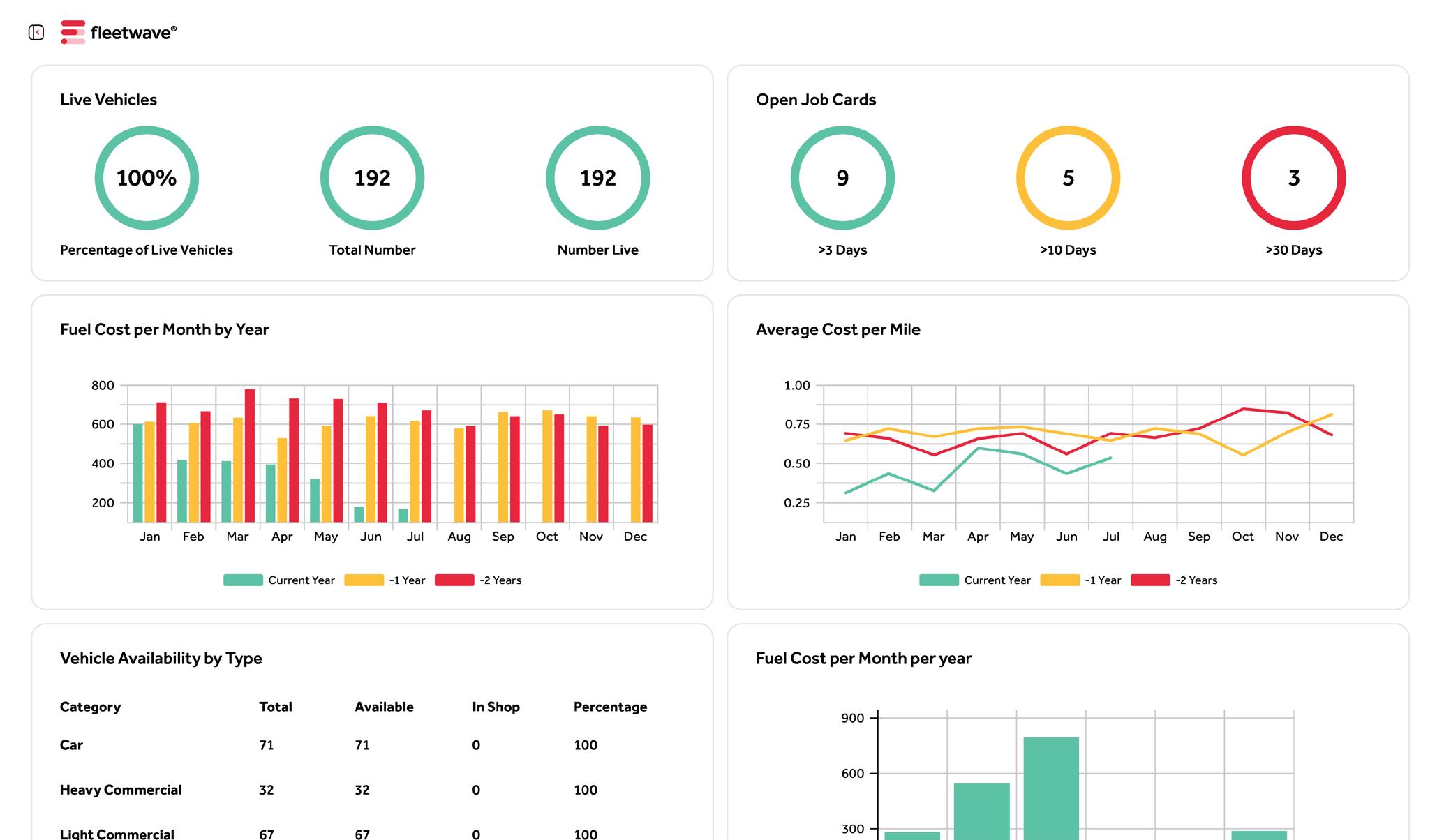This screenshot has height=840, width=1451.
Task: Open the >3 Days job cards ring
Action: (842, 178)
